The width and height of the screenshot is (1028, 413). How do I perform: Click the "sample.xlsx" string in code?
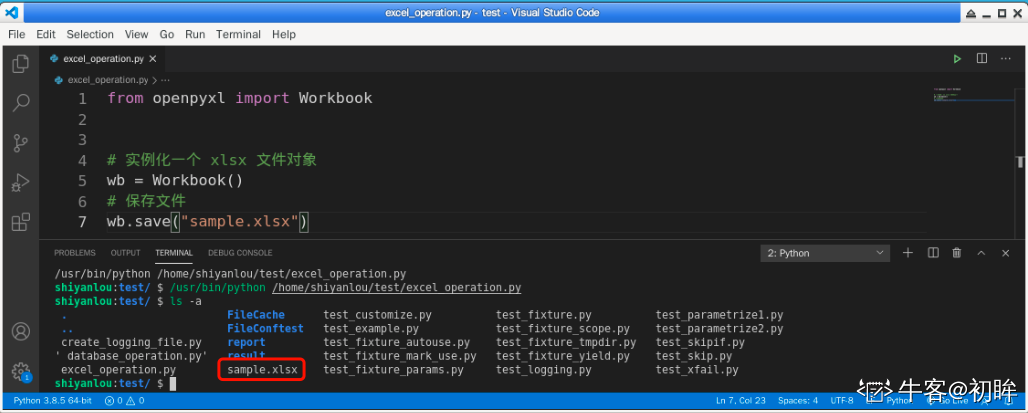(x=239, y=222)
